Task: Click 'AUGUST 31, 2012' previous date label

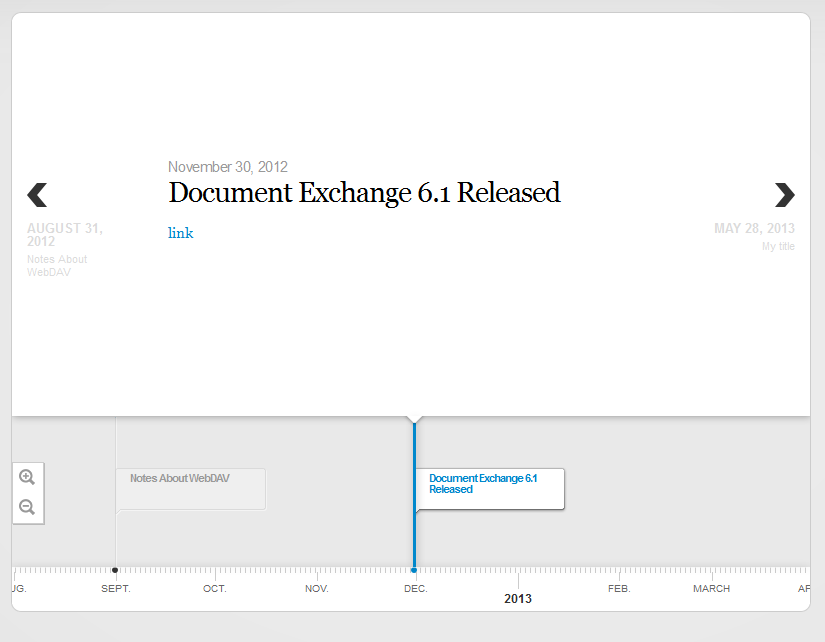Action: point(65,235)
